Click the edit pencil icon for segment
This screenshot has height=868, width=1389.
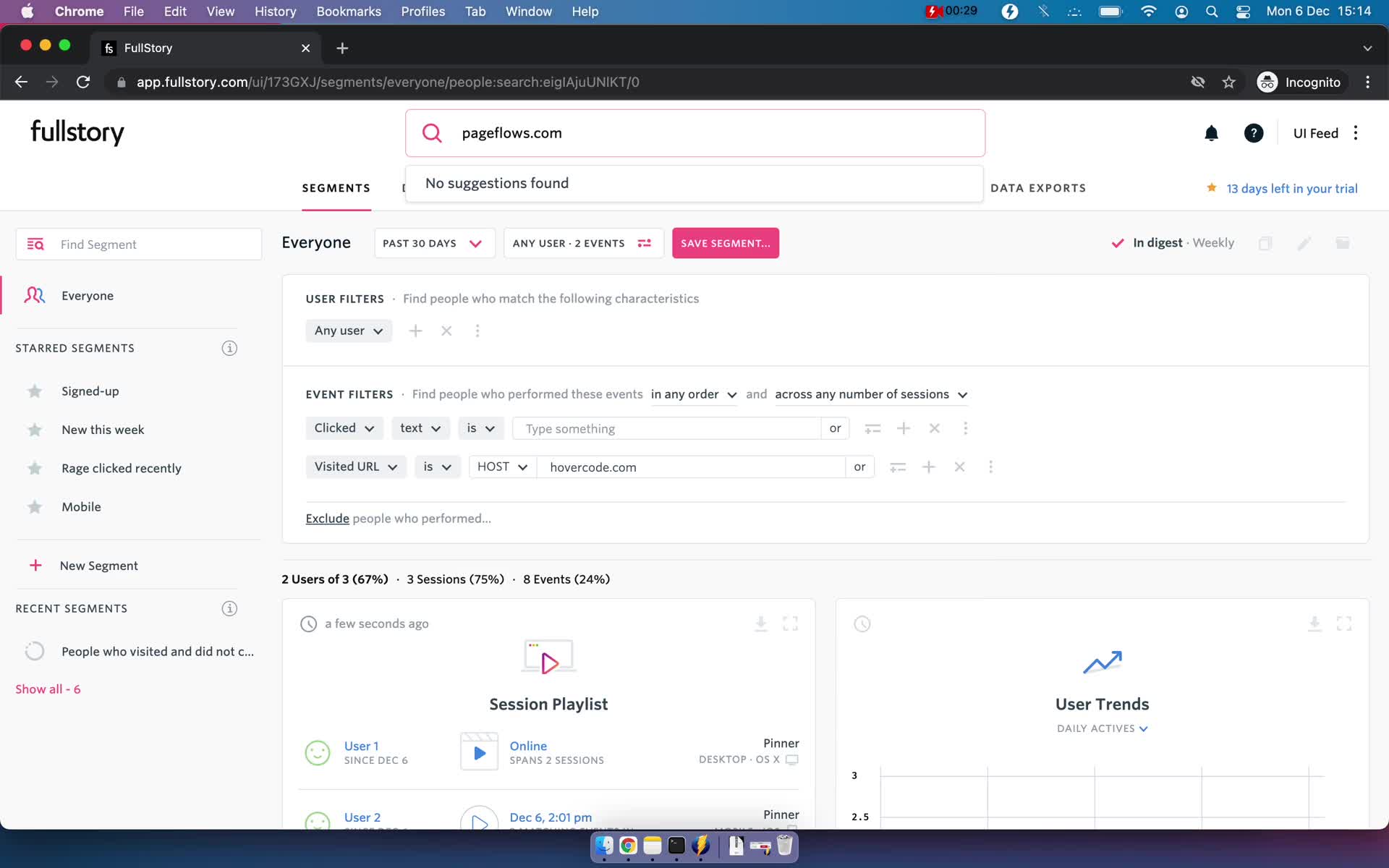(x=1304, y=243)
